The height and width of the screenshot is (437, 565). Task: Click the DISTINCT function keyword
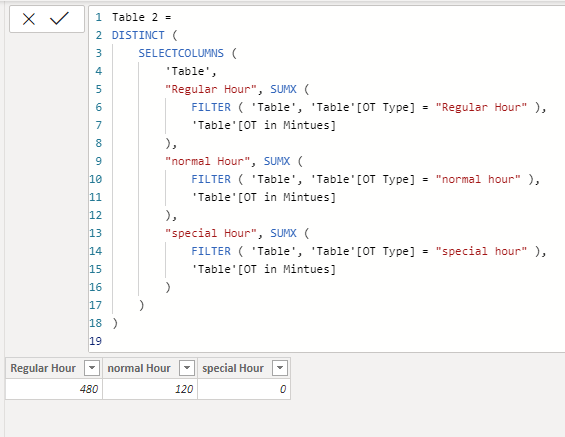click(x=138, y=35)
